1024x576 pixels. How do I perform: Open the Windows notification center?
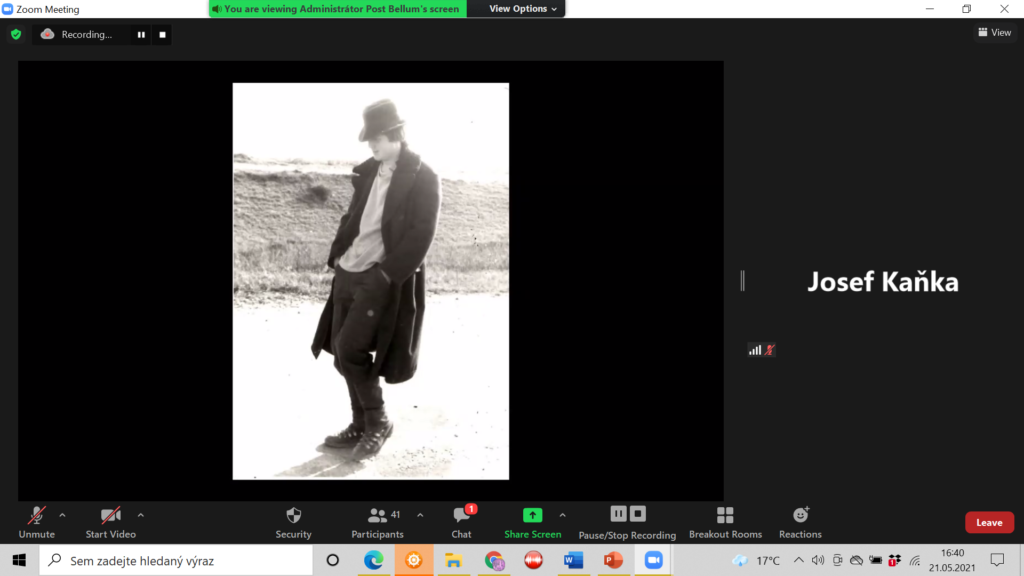coord(997,560)
